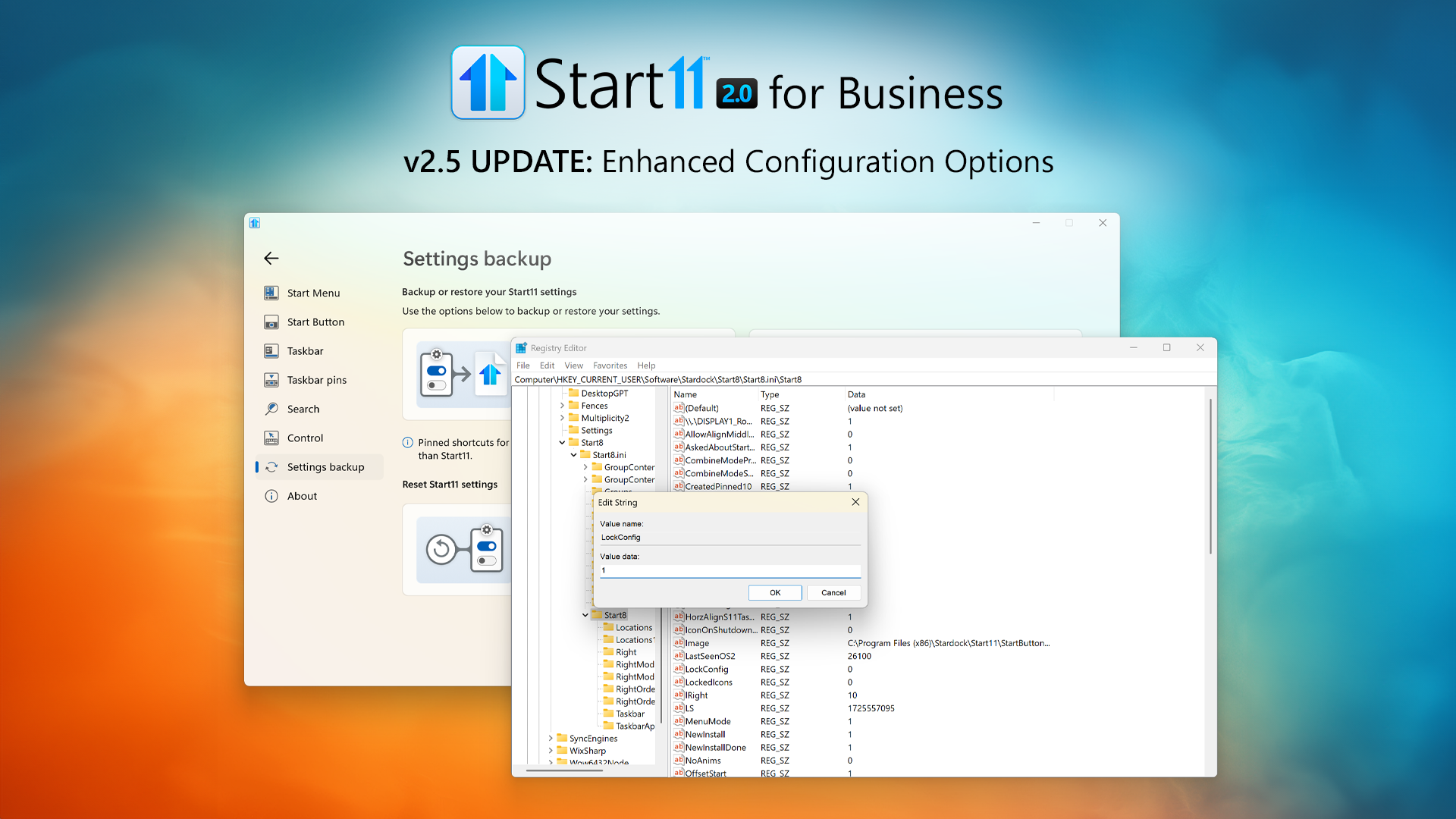Click the Value name field showing LockConfig
This screenshot has height=819, width=1456.
tap(730, 538)
